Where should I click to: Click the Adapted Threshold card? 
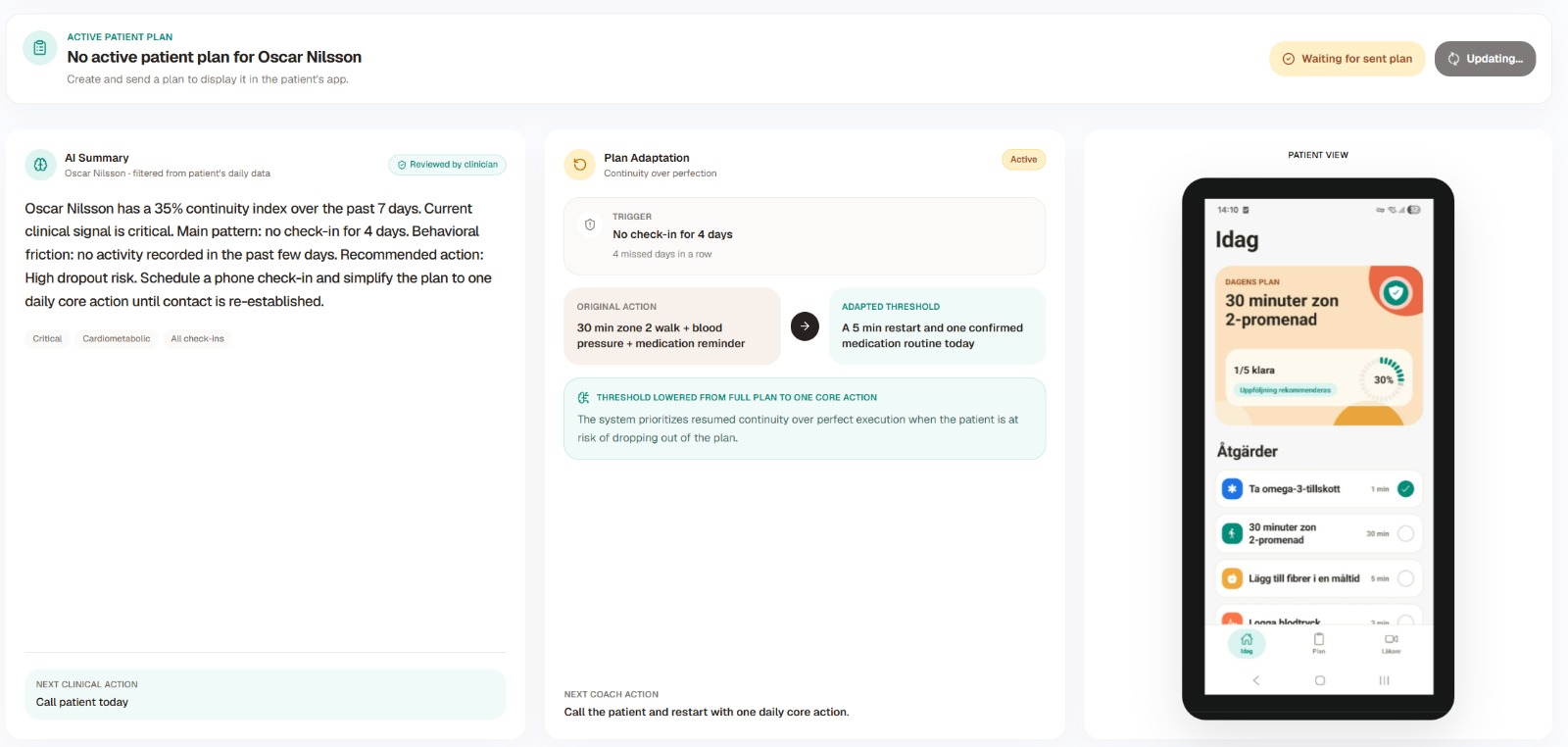pos(938,326)
